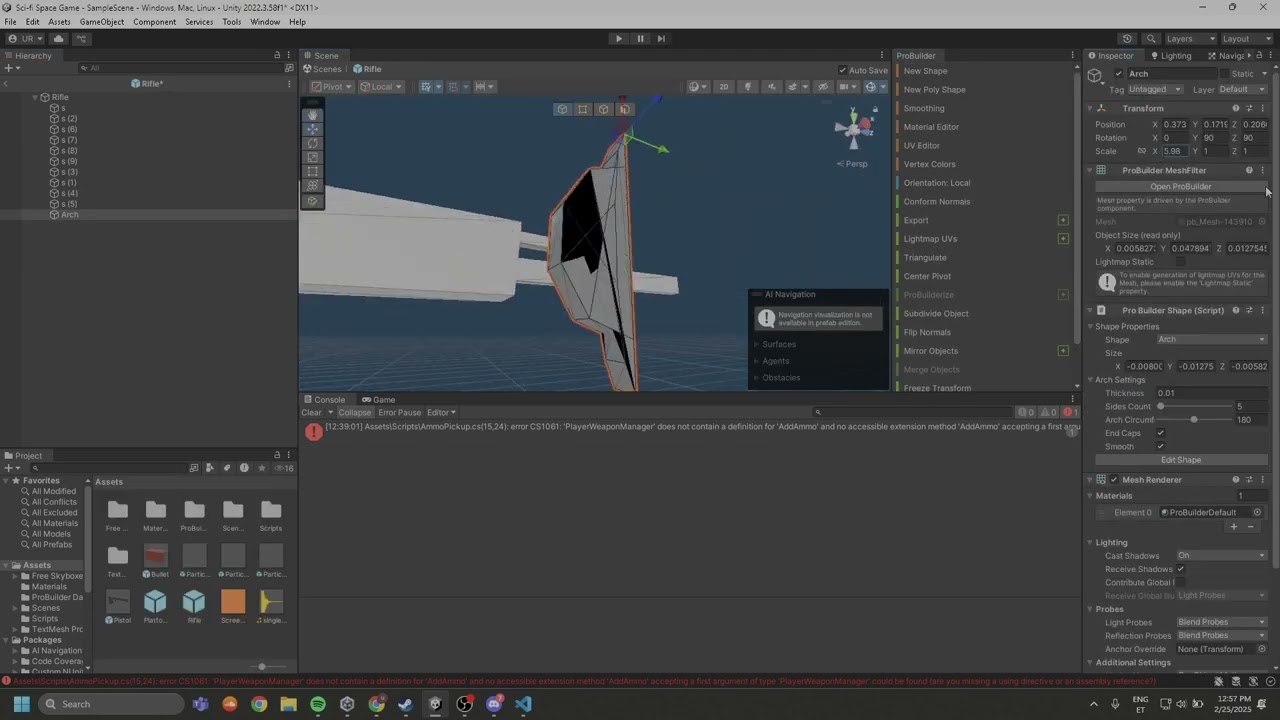Open the Gizmos globe button

pos(871,86)
